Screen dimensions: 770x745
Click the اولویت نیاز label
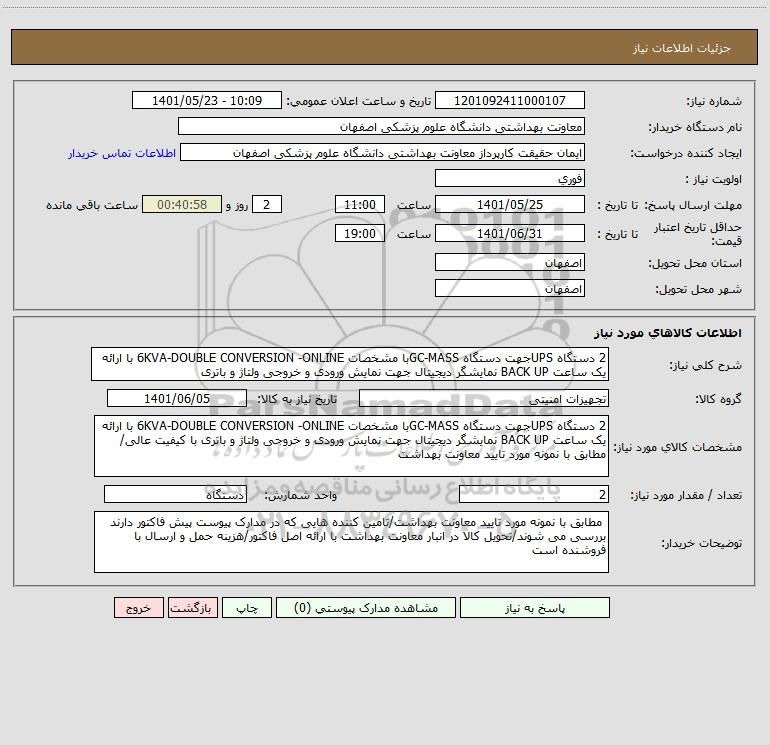click(714, 179)
